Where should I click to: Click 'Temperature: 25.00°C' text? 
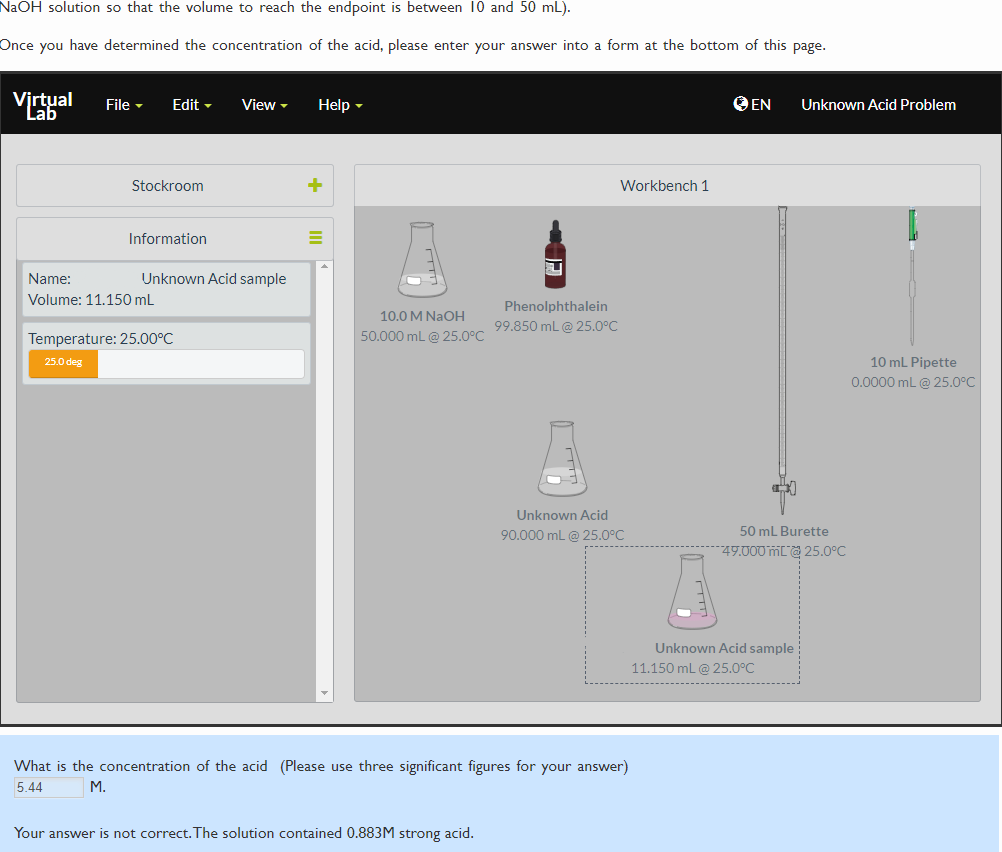pos(100,339)
